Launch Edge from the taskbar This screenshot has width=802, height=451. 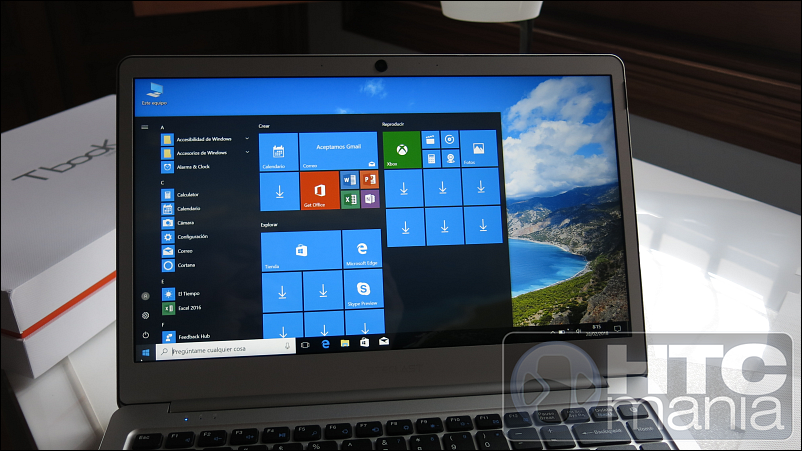(x=325, y=344)
